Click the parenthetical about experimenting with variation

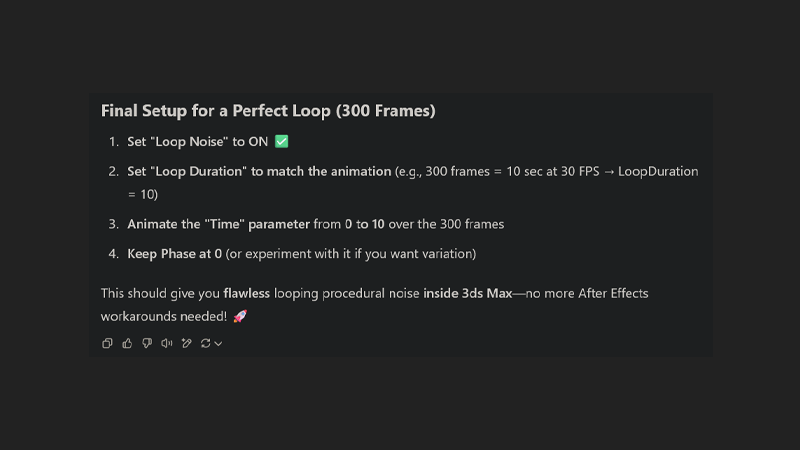(351, 254)
